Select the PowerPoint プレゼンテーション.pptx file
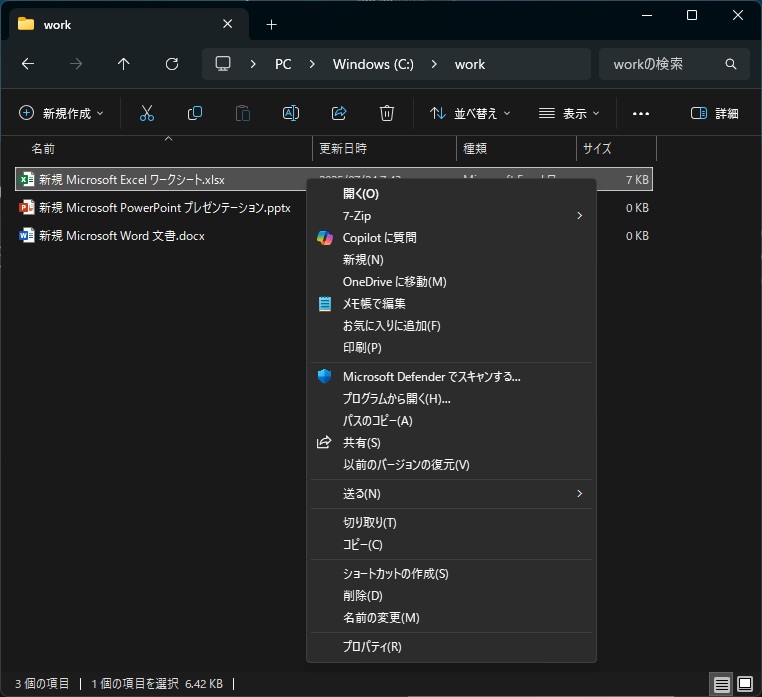 click(164, 208)
